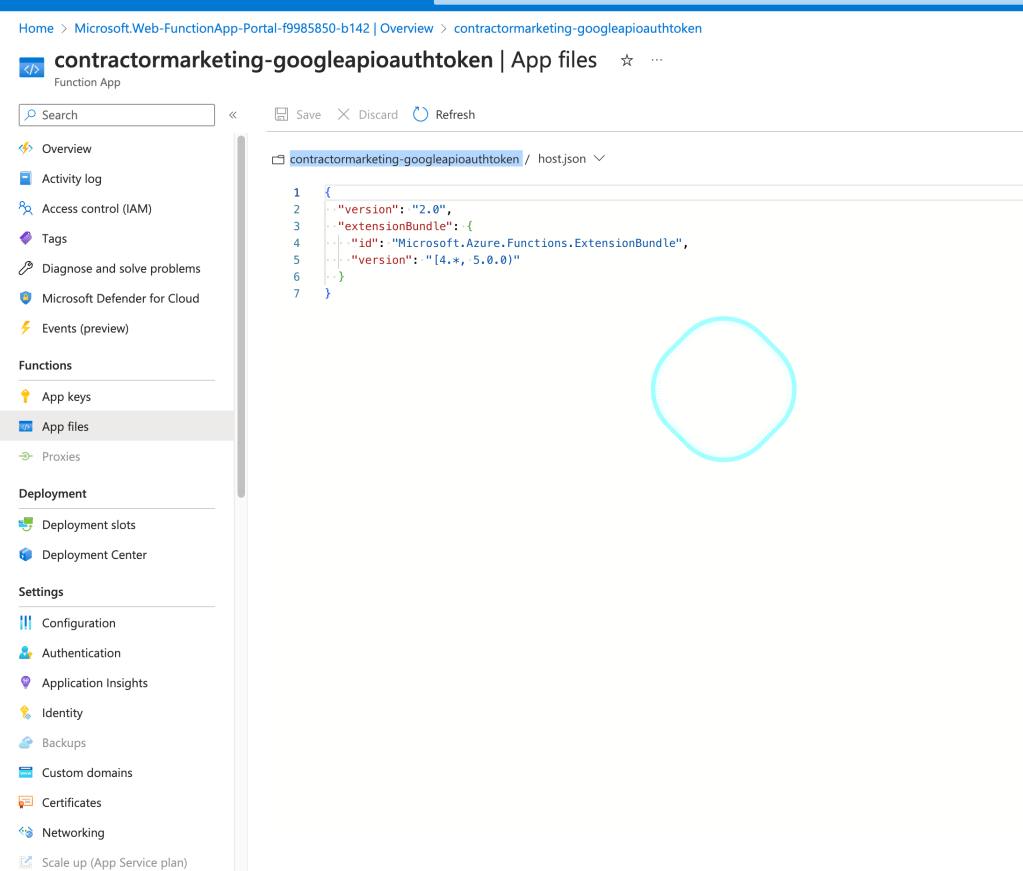Image resolution: width=1023 pixels, height=871 pixels.
Task: Click the Identity key icon
Action: (25, 712)
